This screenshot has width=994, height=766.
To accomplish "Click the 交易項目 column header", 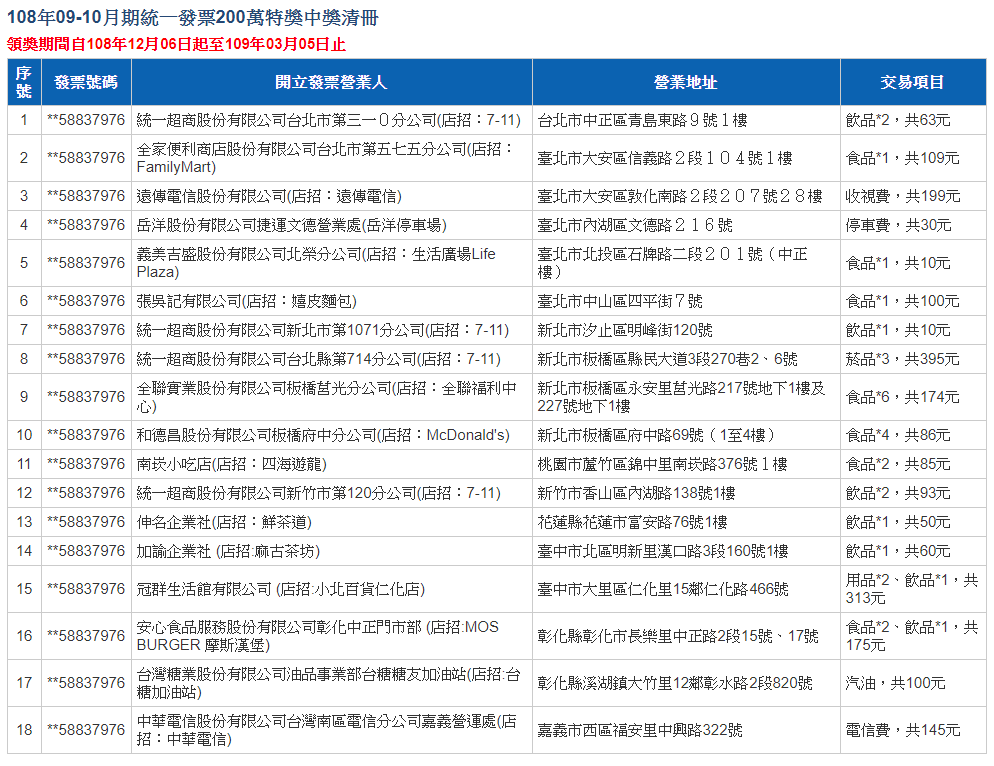I will pyautogui.click(x=913, y=82).
